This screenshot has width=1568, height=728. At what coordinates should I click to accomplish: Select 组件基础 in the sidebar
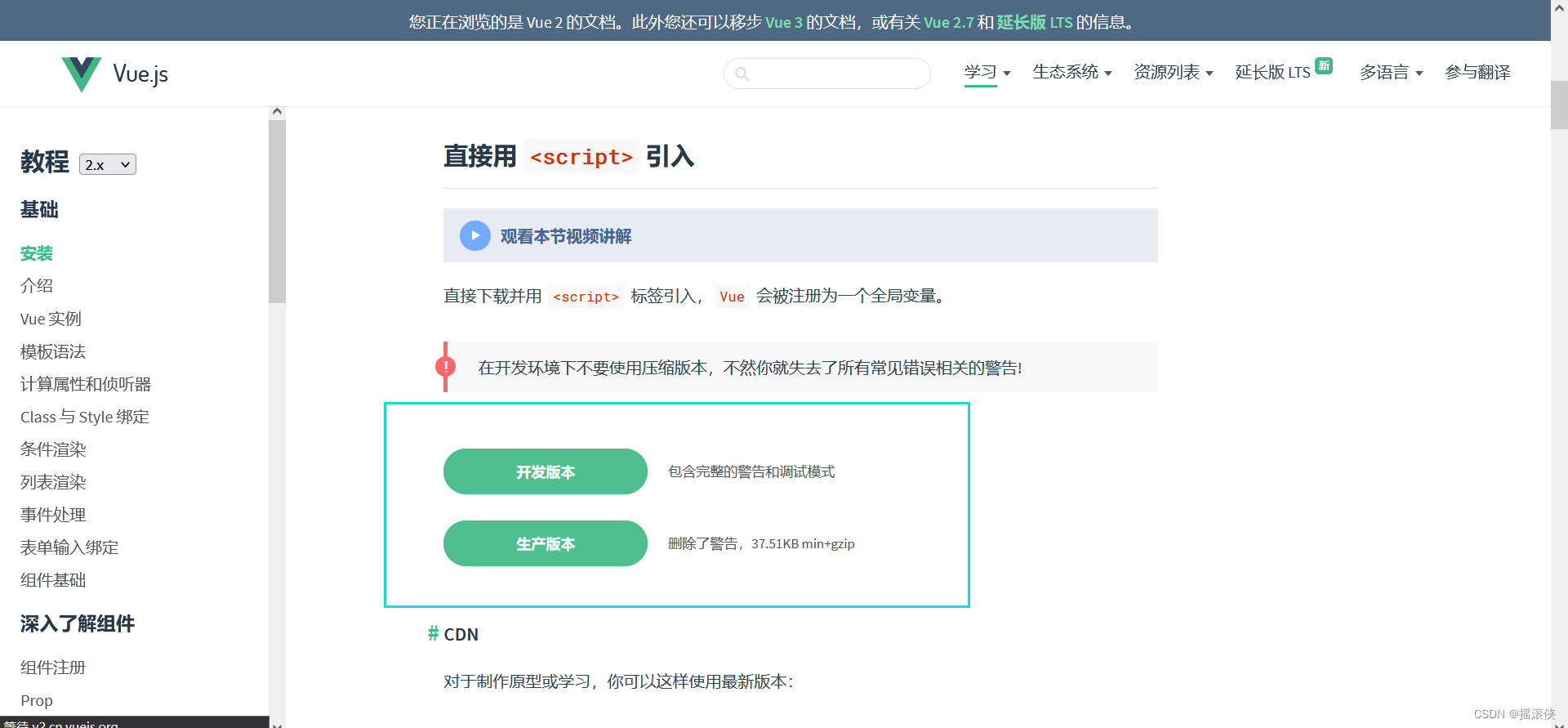[53, 580]
